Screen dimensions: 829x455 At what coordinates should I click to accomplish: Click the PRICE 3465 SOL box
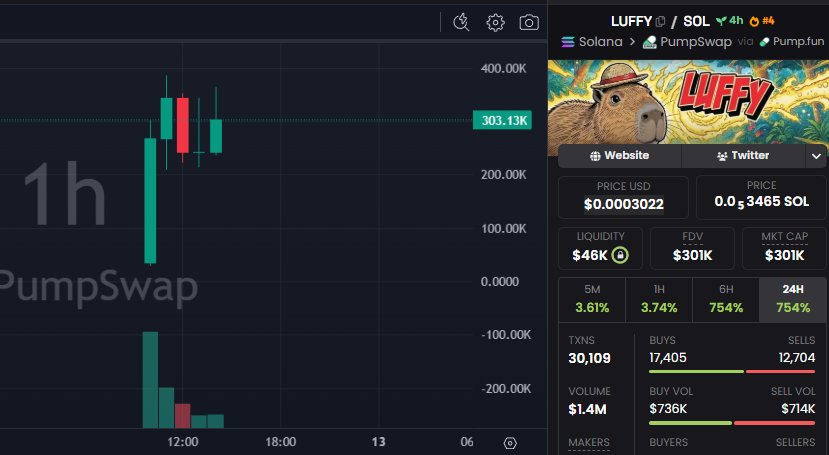coord(761,197)
